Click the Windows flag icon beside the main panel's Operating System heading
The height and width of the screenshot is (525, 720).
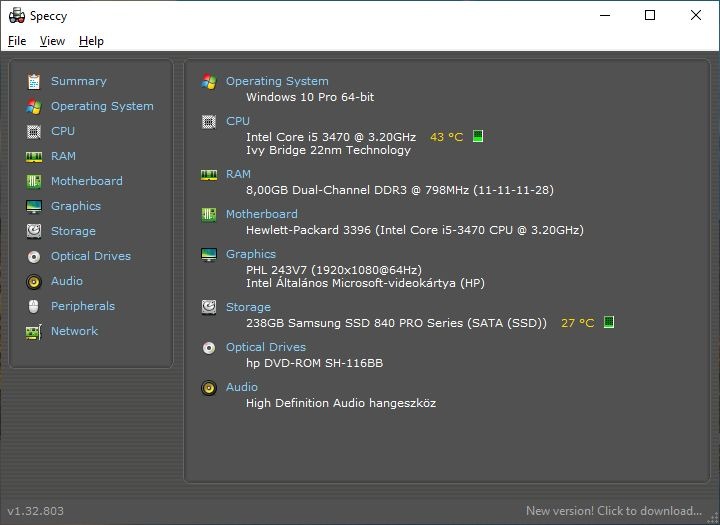click(209, 81)
